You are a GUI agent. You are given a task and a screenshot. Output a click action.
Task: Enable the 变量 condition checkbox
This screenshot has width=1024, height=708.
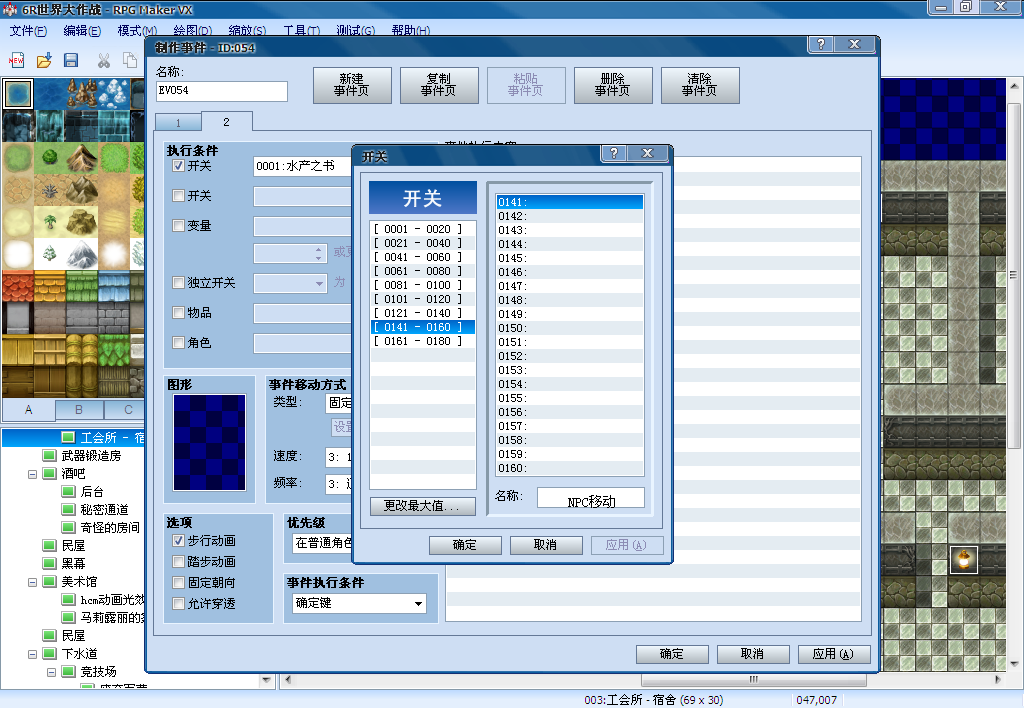pyautogui.click(x=178, y=225)
